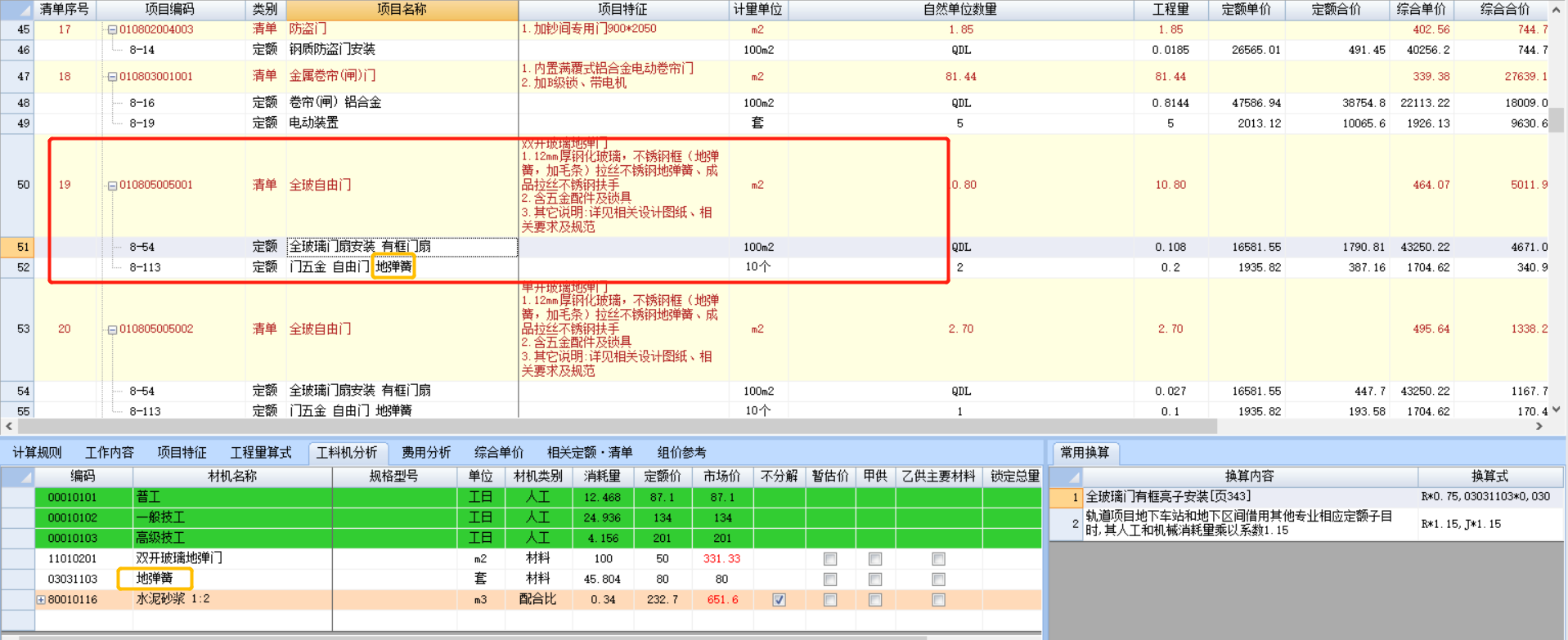Click the 市场价 column header
Image resolution: width=1568 pixels, height=640 pixels.
point(721,477)
